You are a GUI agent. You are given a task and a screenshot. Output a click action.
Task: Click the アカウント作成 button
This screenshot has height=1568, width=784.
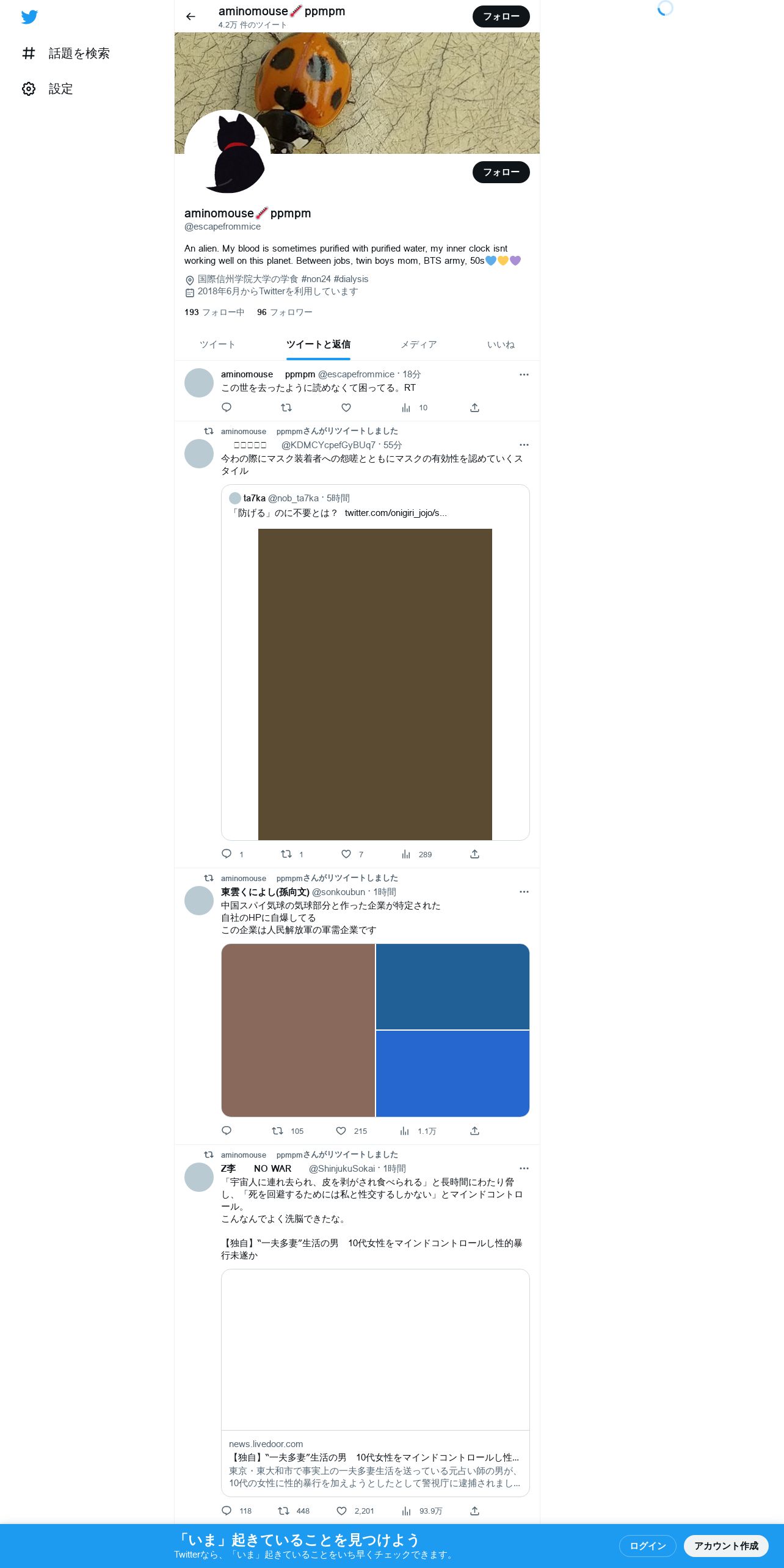[726, 1545]
